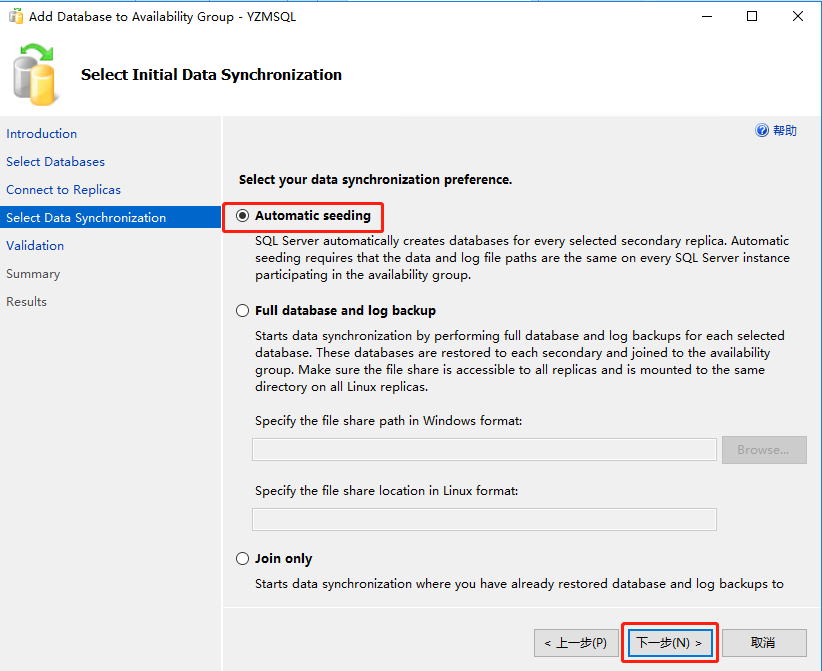Go back with the 上一步(P) button
The width and height of the screenshot is (822, 671).
pyautogui.click(x=576, y=643)
